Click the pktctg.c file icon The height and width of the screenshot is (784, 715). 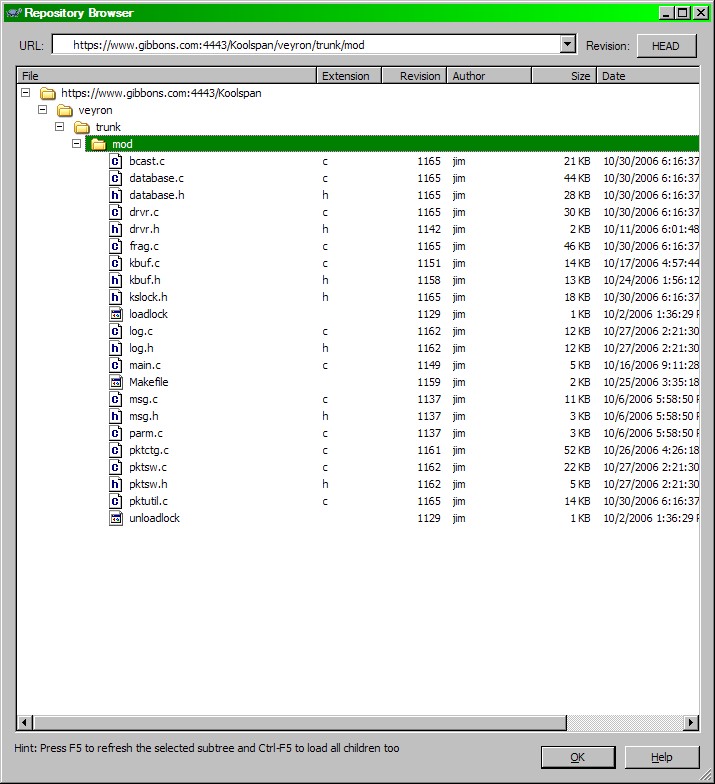click(116, 450)
